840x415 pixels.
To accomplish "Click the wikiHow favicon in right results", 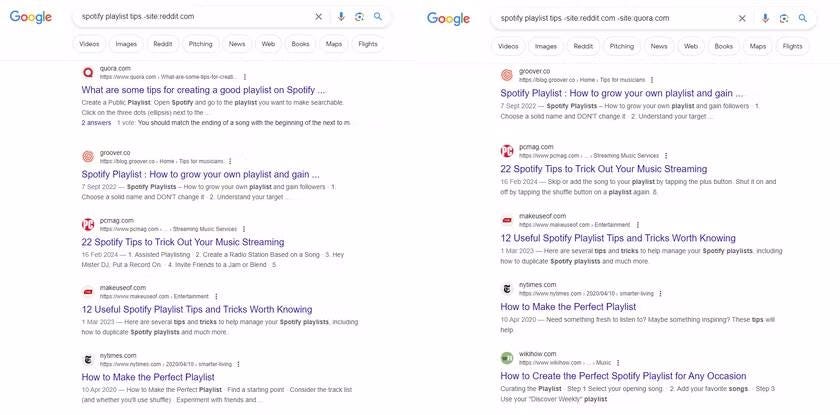I will point(507,358).
